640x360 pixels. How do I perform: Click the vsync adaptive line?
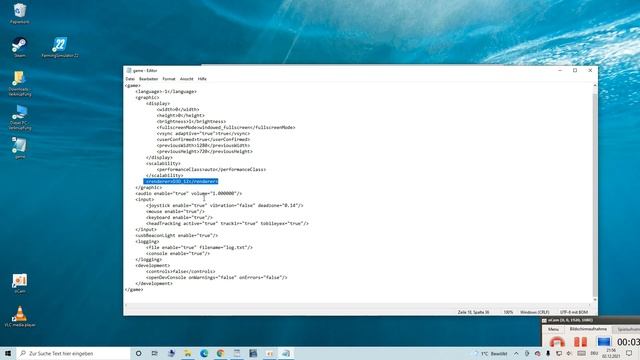[203, 133]
